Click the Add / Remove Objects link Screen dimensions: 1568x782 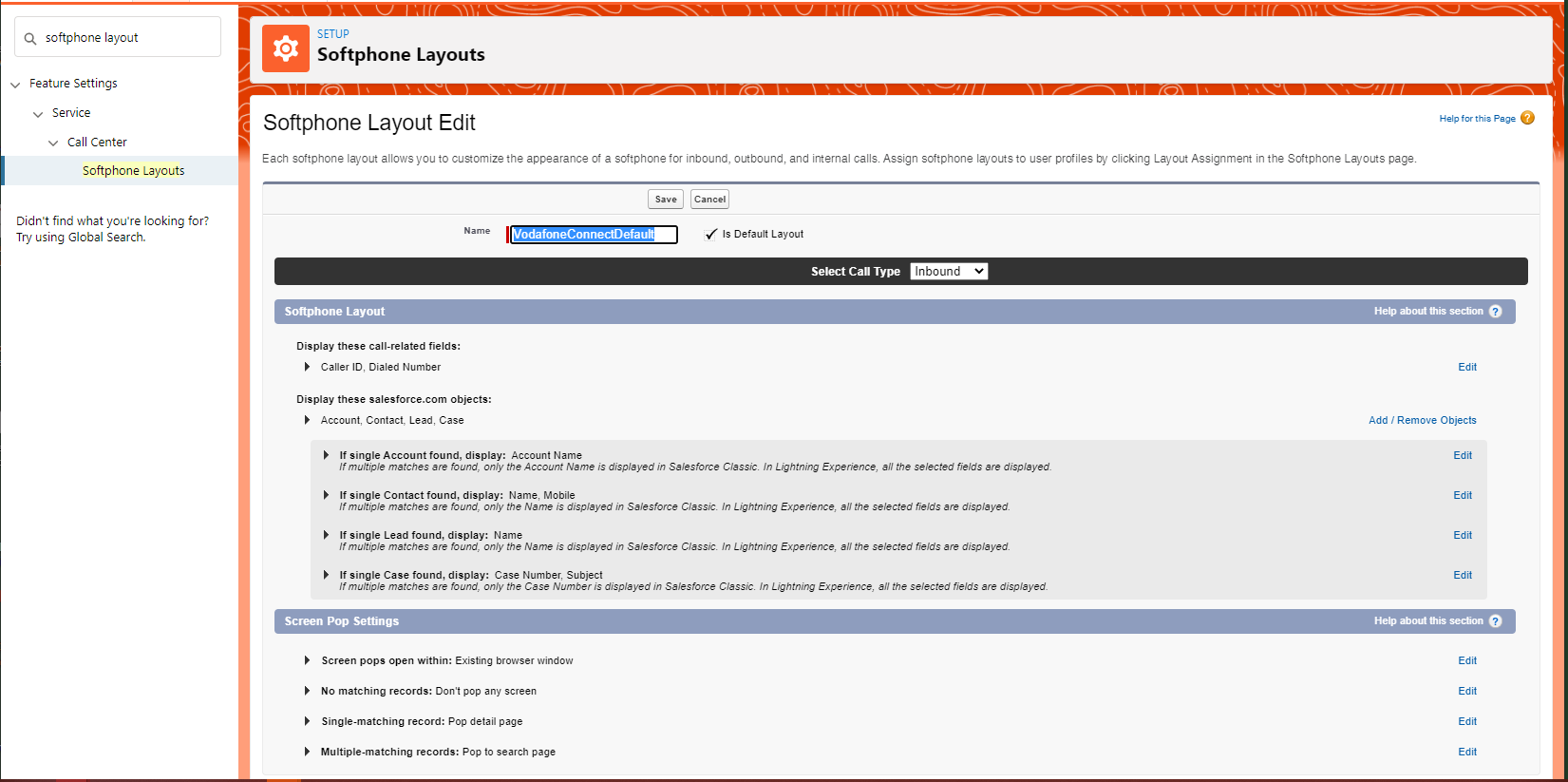pos(1422,420)
